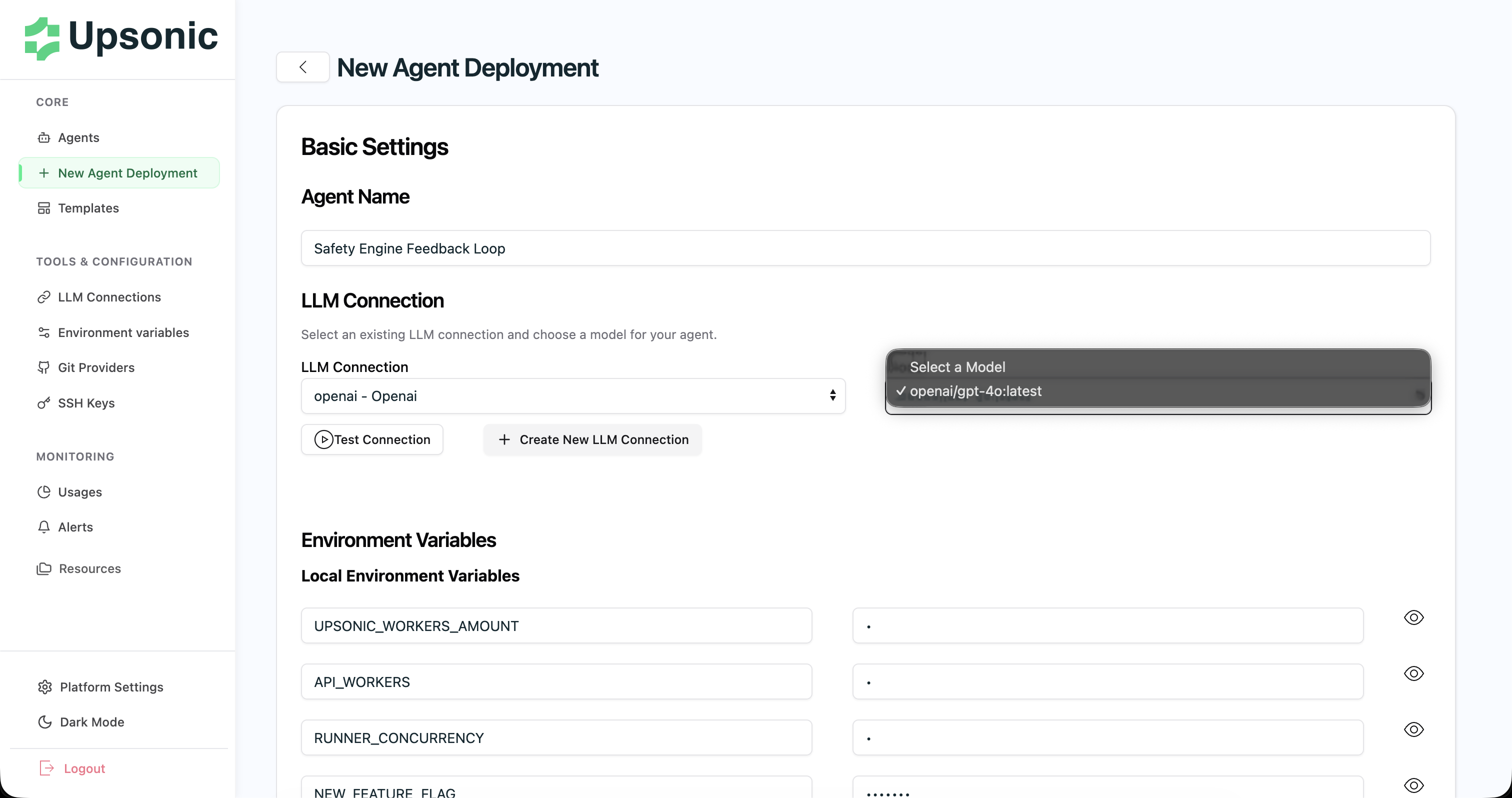Go to Environment variables page
The width and height of the screenshot is (1512, 798).
[123, 332]
